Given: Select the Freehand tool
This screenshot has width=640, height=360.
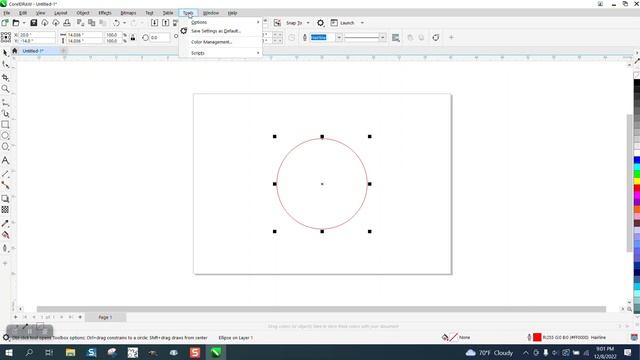Looking at the screenshot, I should pyautogui.click(x=5, y=102).
